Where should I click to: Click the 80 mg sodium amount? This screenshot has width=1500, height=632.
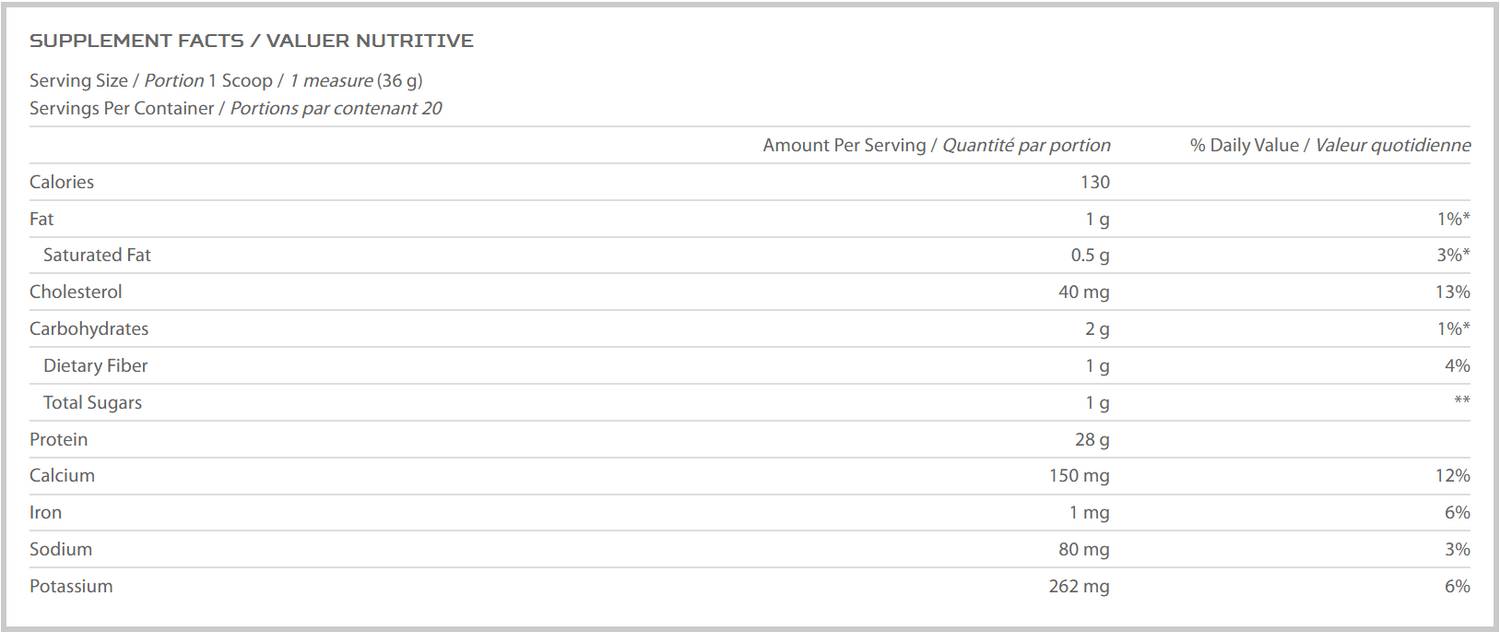(1084, 549)
